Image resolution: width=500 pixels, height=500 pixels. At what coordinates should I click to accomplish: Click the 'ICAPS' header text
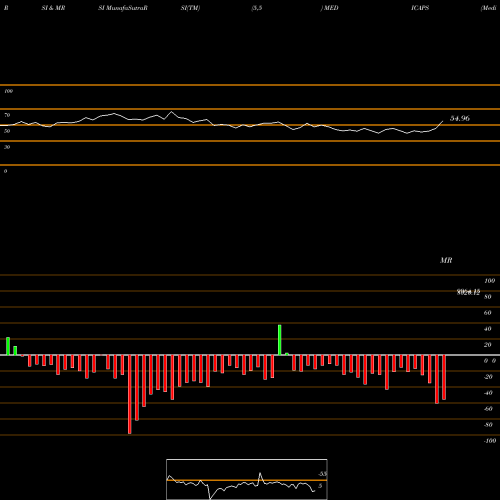click(x=420, y=8)
